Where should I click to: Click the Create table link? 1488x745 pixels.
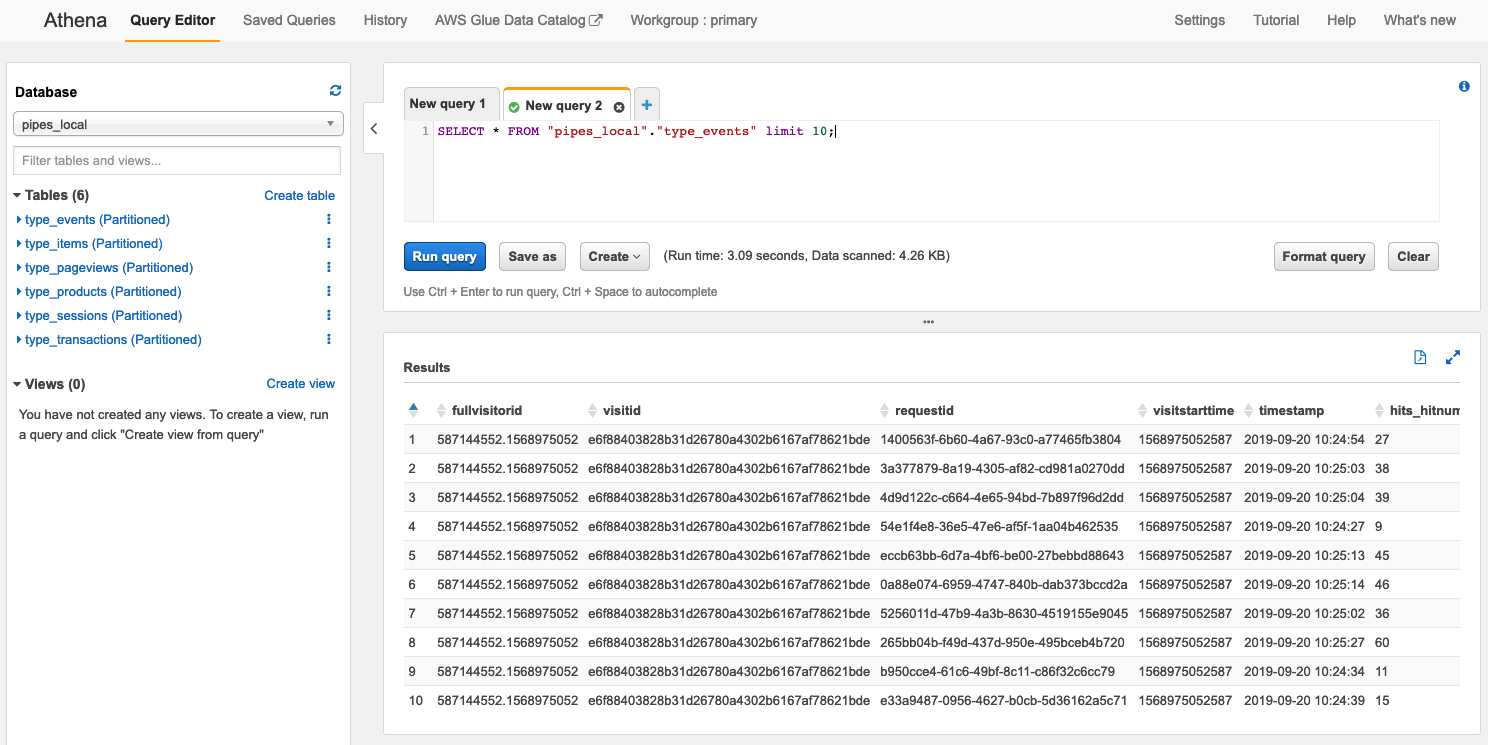point(299,195)
